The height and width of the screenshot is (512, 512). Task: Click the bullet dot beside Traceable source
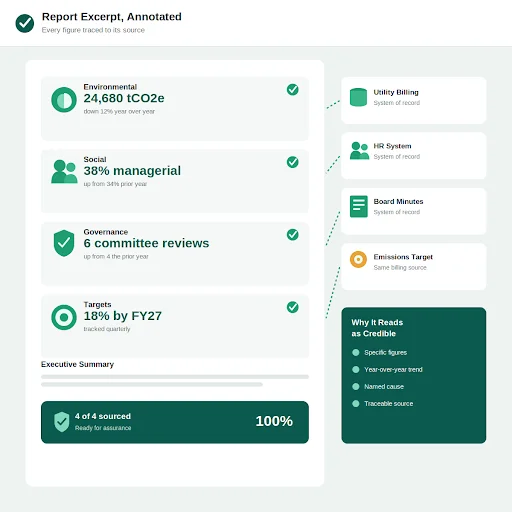click(356, 404)
